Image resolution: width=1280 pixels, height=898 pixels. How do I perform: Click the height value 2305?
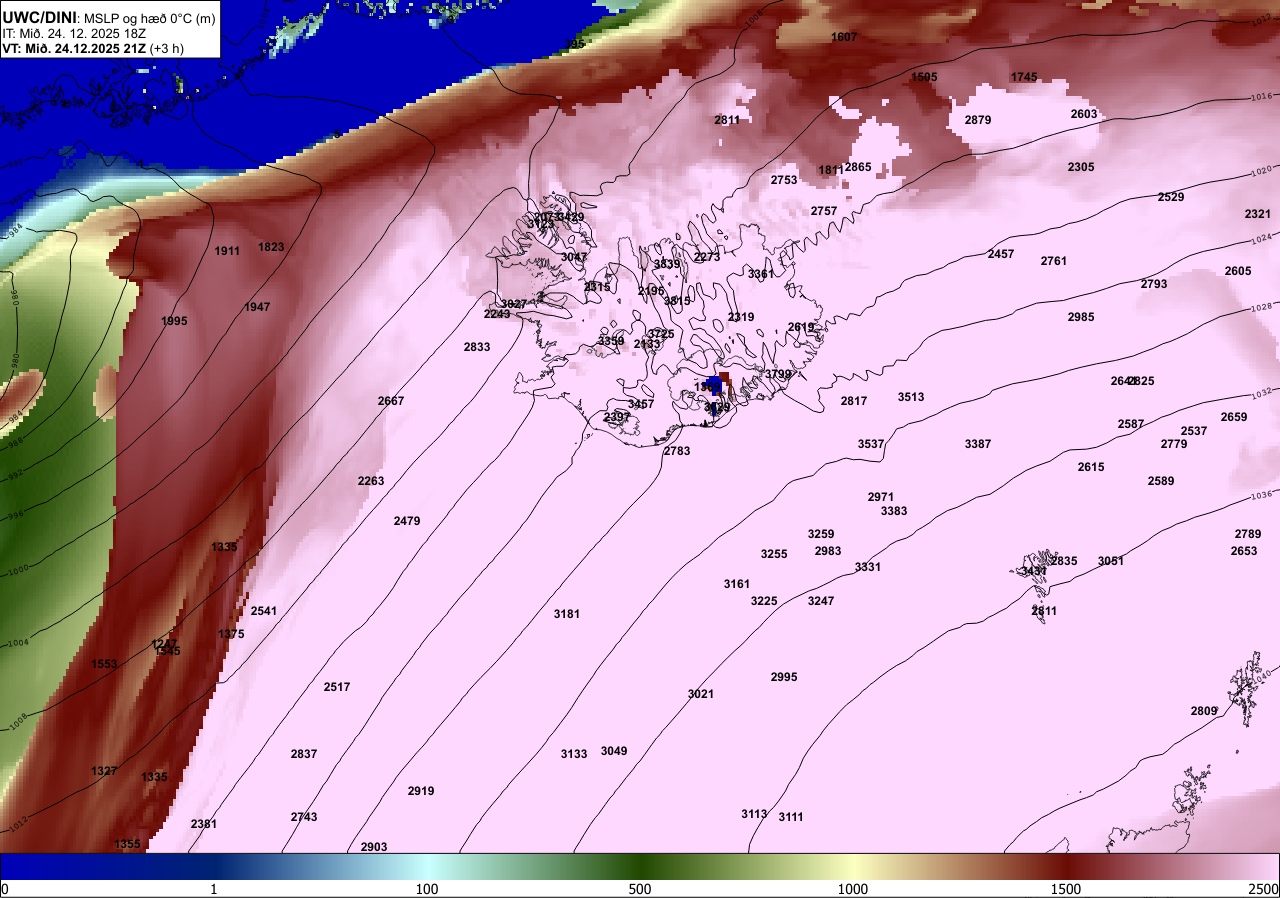(x=1080, y=167)
